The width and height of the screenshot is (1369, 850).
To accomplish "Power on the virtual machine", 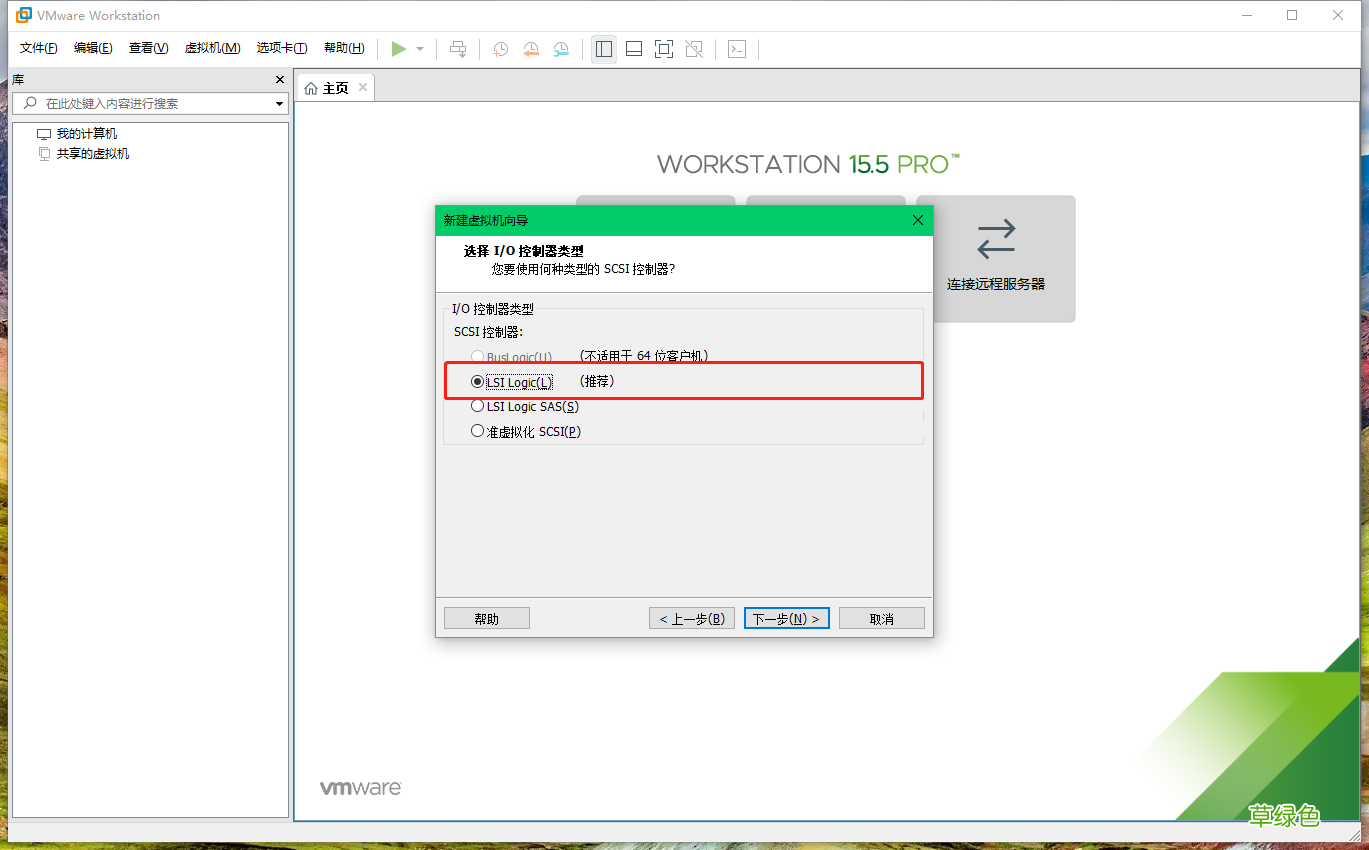I will [398, 48].
